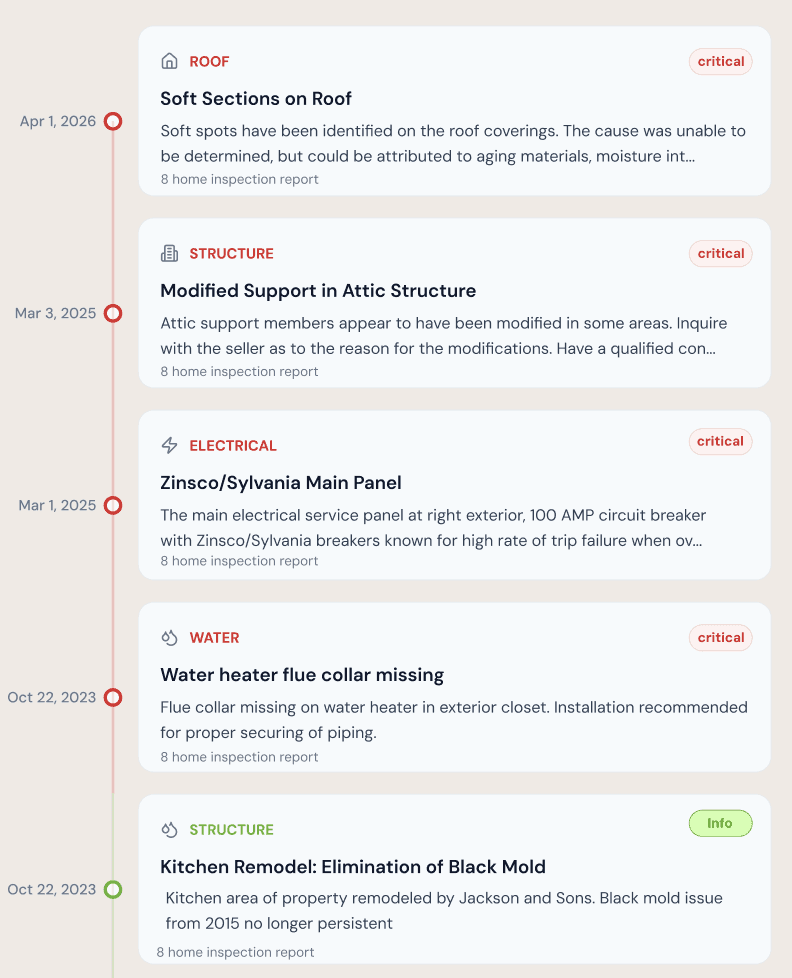792x978 pixels.
Task: Click the green timeline marker for Oct 22, 2023
Action: click(113, 889)
